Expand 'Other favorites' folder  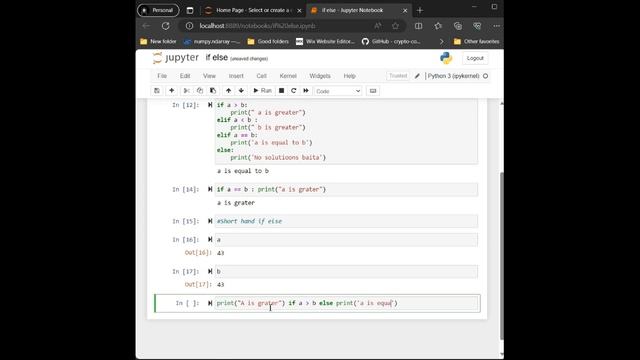pos(476,41)
